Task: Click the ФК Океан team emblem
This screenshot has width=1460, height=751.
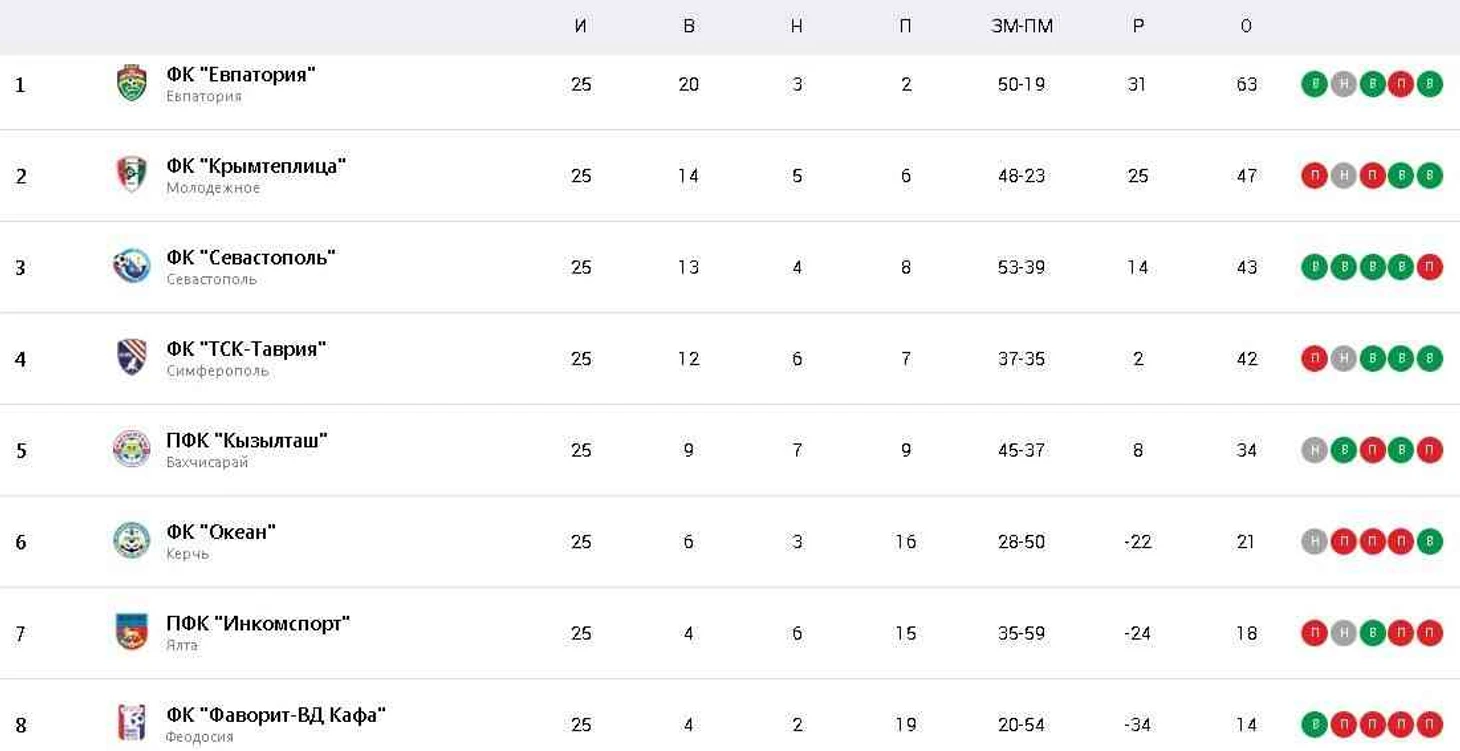Action: (x=131, y=541)
